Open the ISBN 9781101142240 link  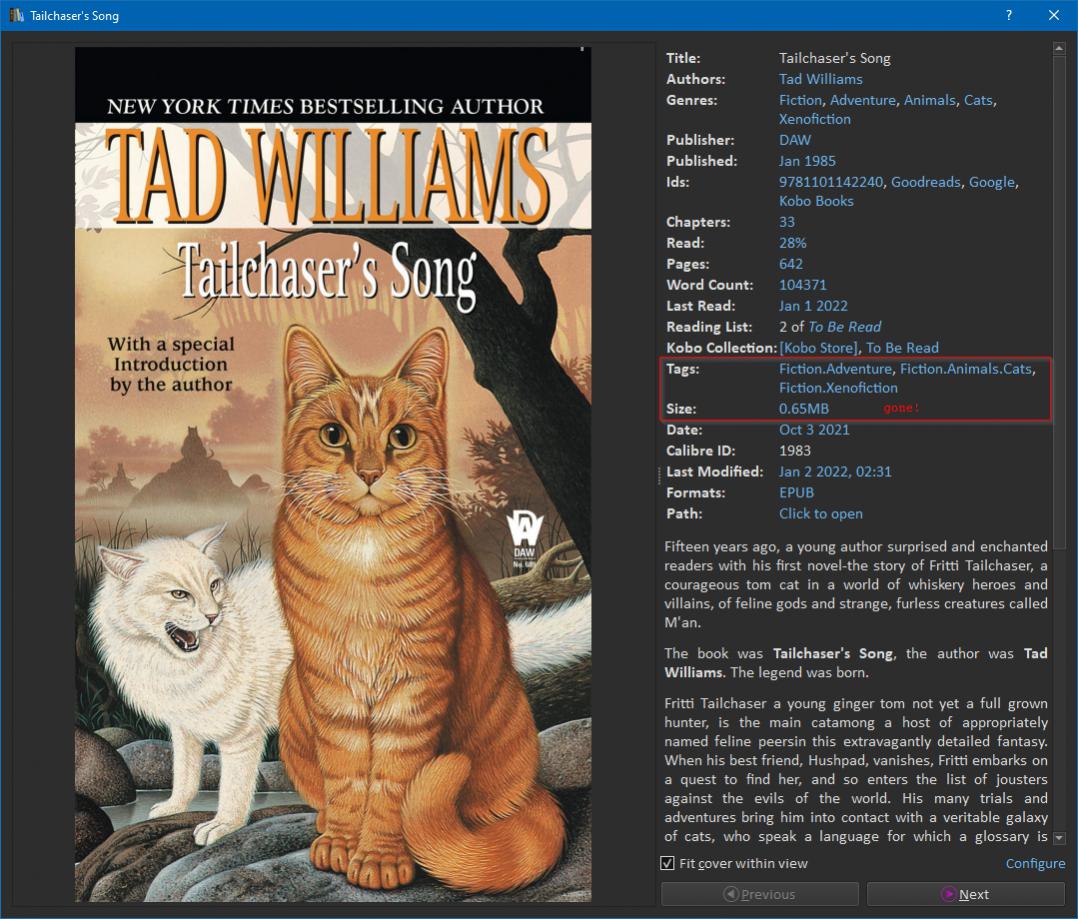pos(830,182)
